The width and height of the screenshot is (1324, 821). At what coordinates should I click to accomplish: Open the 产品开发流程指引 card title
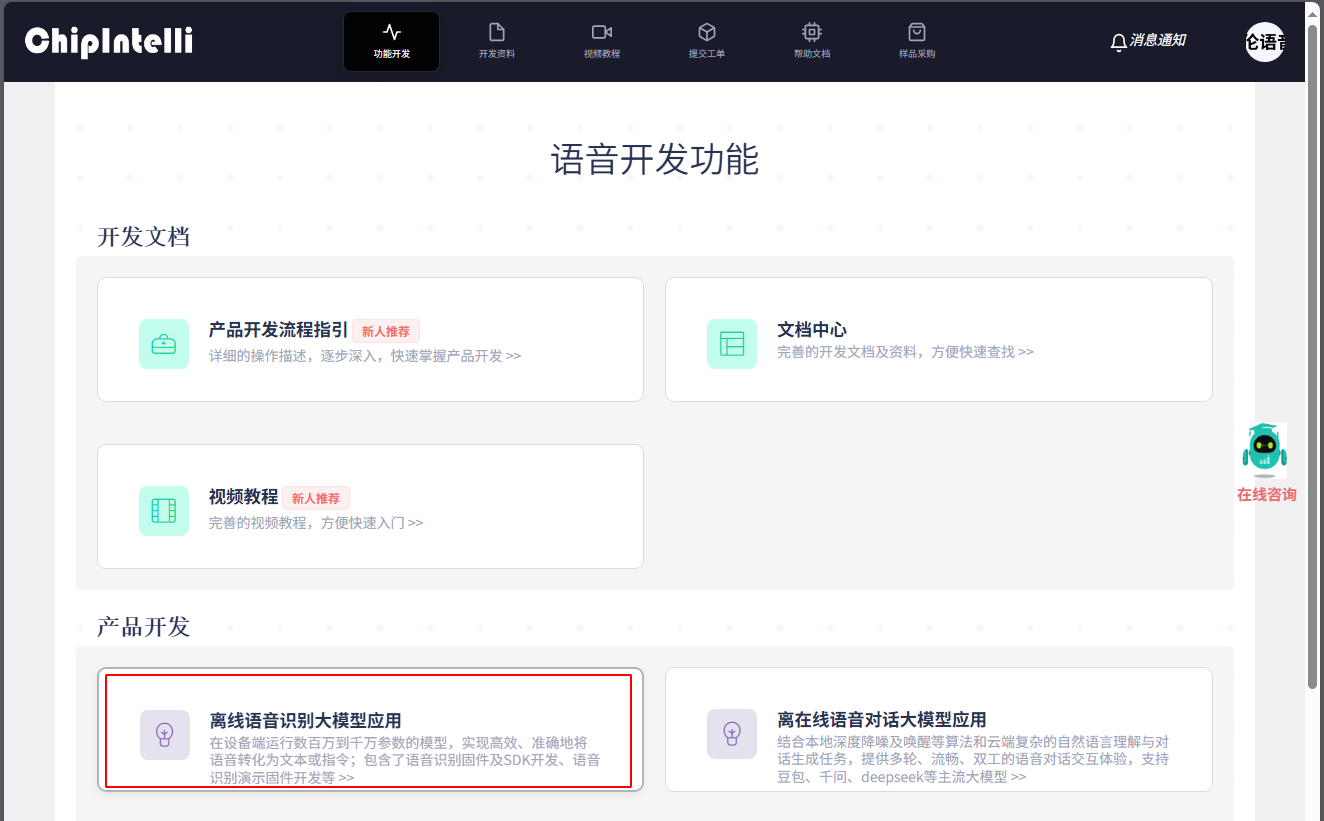coord(278,330)
